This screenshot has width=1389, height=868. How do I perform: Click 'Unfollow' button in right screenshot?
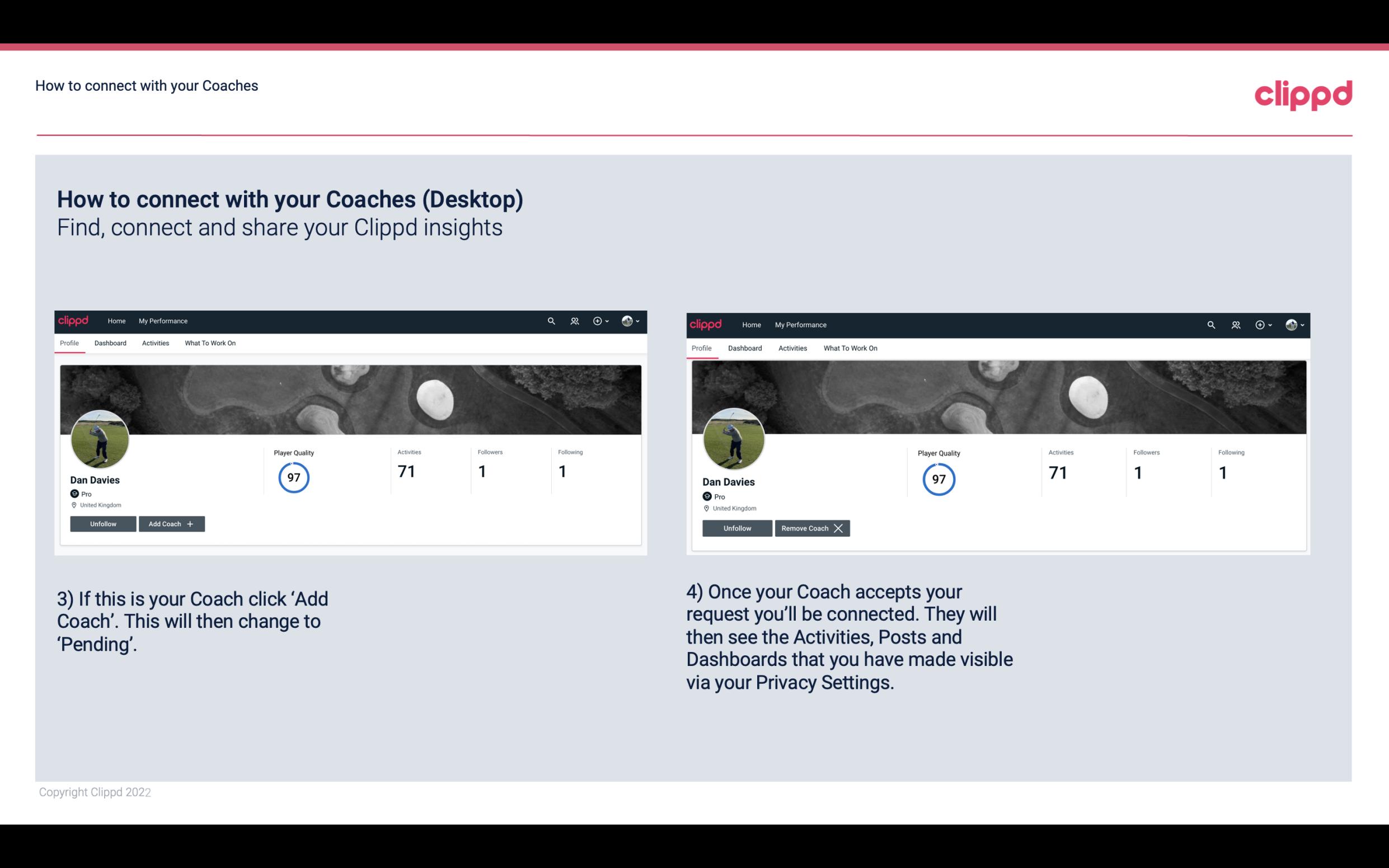(737, 528)
